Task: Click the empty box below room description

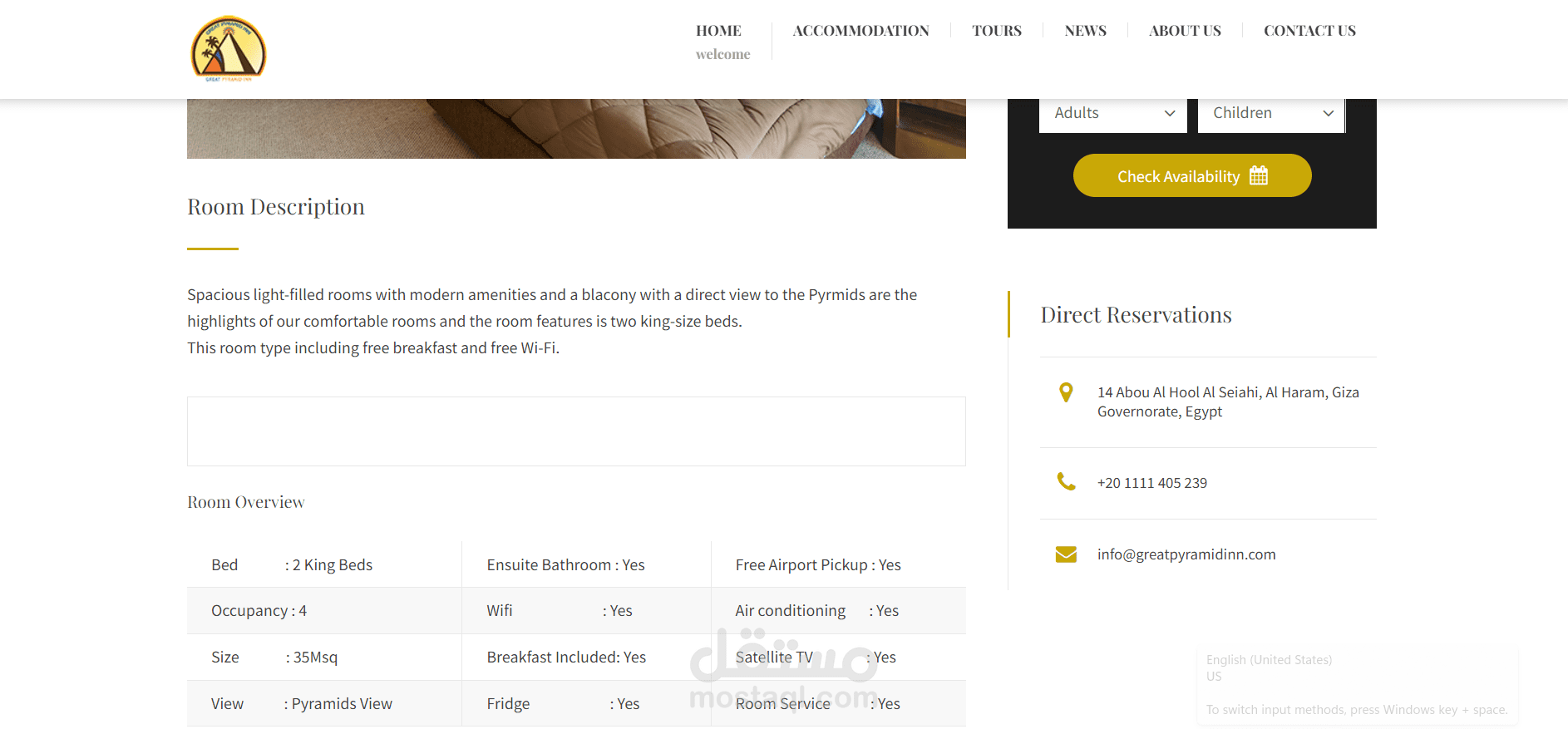Action: 576,431
